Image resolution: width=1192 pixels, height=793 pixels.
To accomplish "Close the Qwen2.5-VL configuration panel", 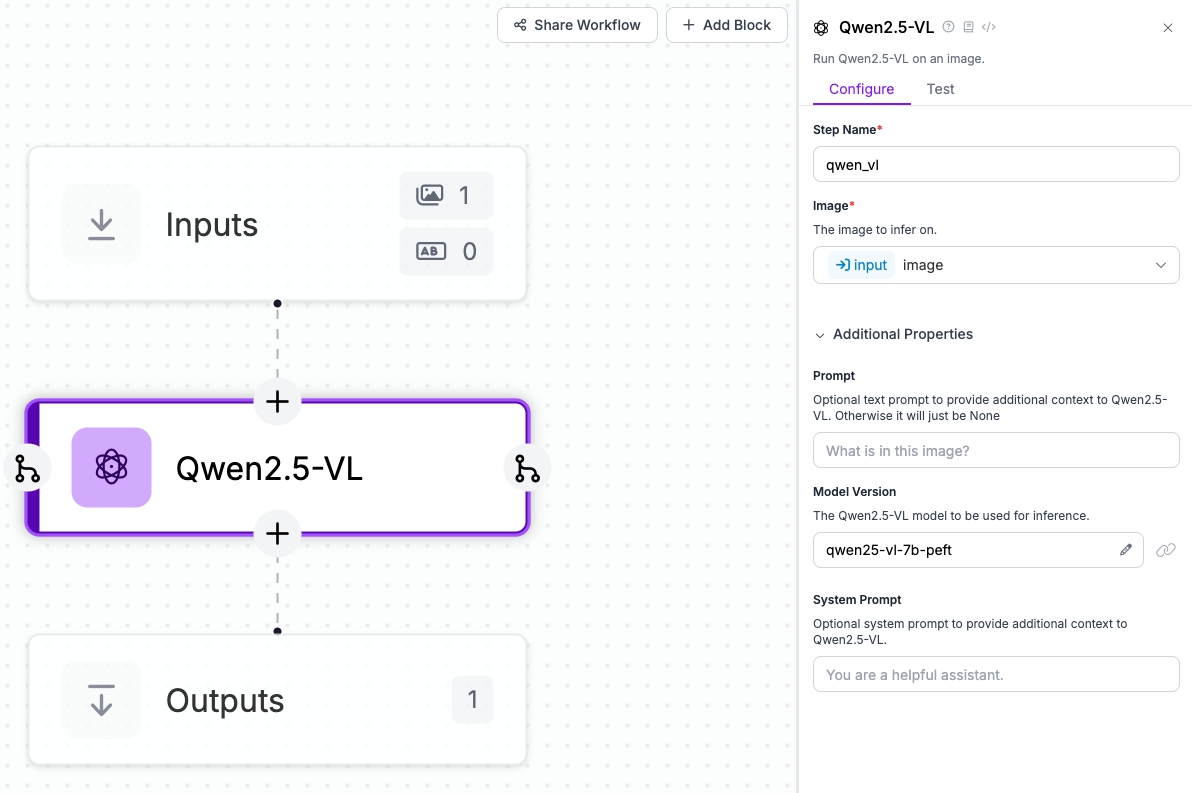I will [1167, 28].
